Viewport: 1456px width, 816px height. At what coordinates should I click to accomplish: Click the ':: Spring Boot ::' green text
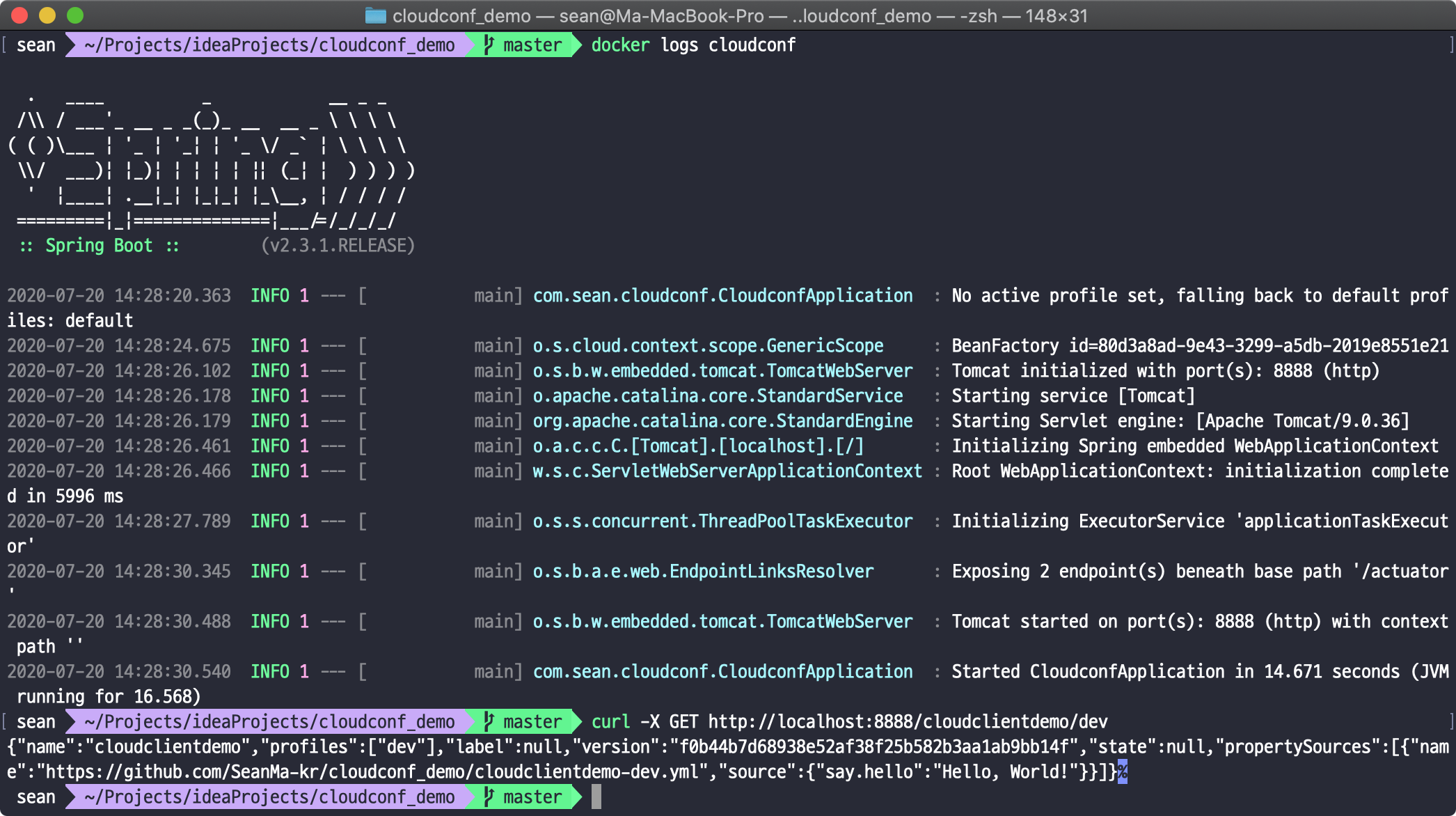(99, 246)
